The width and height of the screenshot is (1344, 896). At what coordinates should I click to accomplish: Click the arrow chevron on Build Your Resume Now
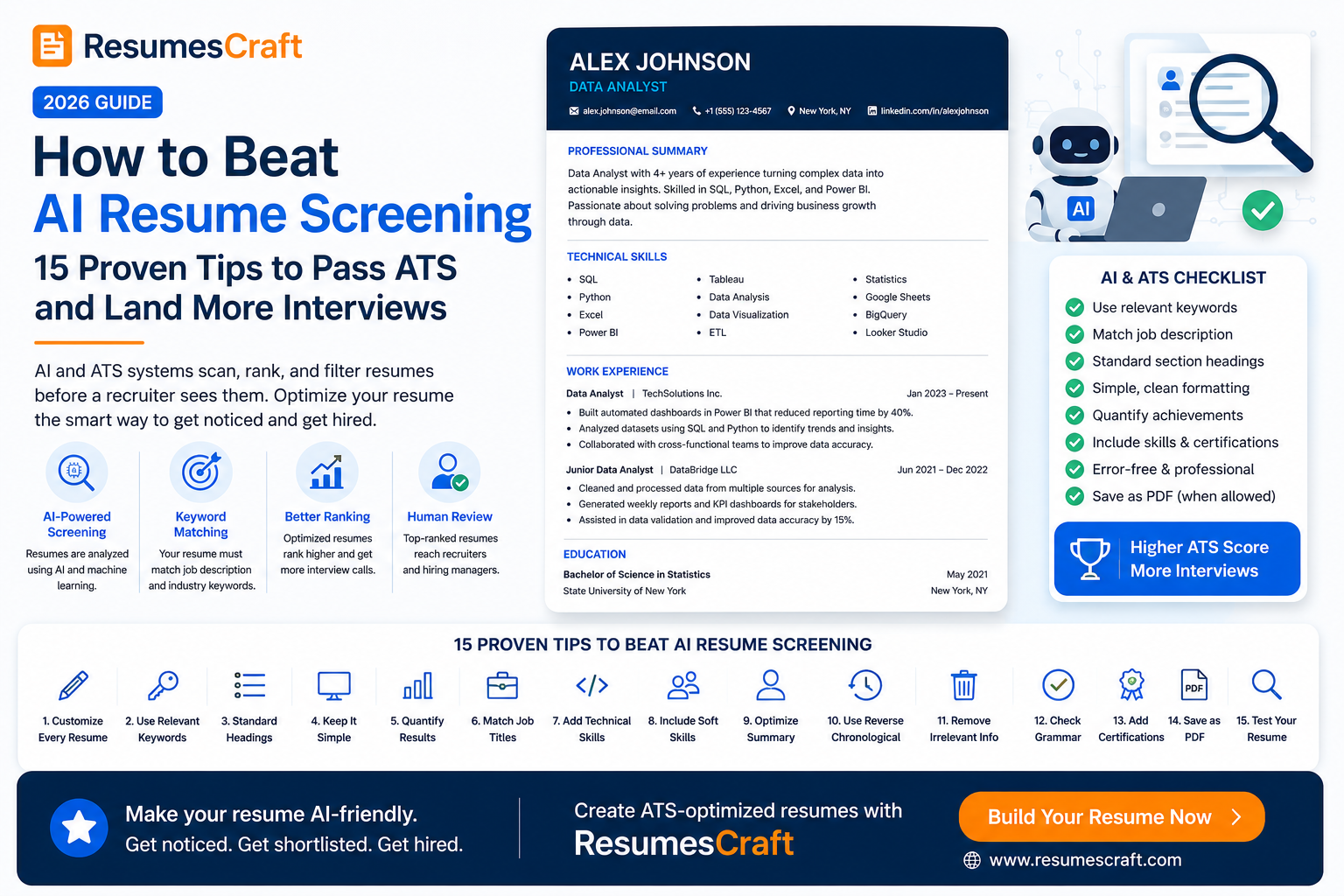tap(1236, 817)
